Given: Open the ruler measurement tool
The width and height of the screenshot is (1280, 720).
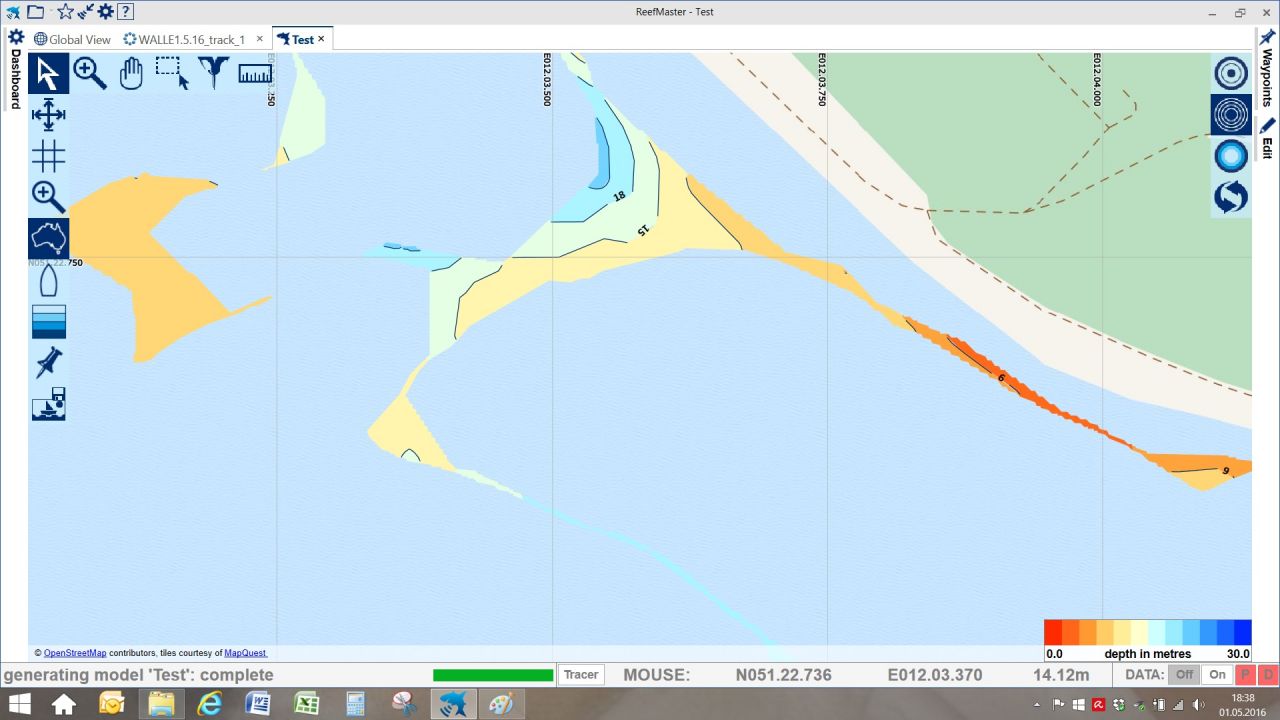Looking at the screenshot, I should pos(255,74).
